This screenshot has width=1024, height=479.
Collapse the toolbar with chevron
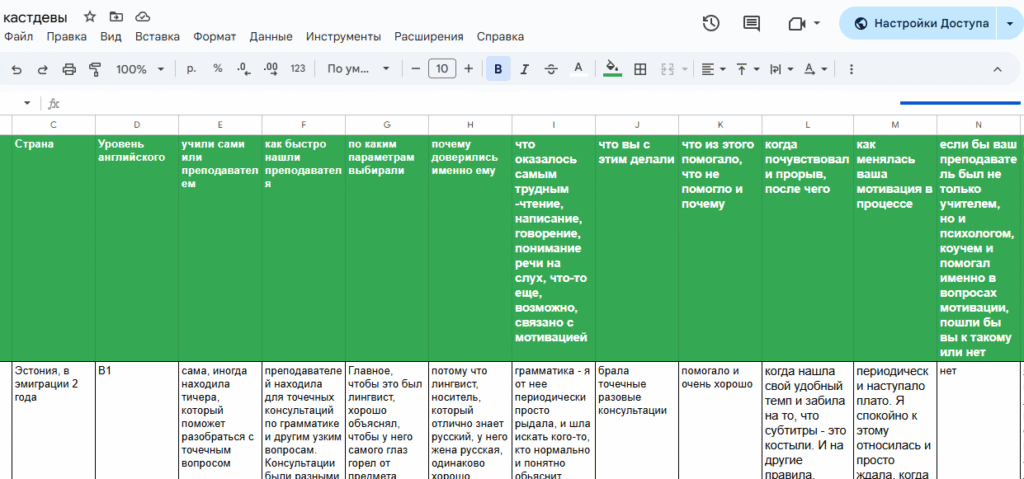pyautogui.click(x=997, y=69)
